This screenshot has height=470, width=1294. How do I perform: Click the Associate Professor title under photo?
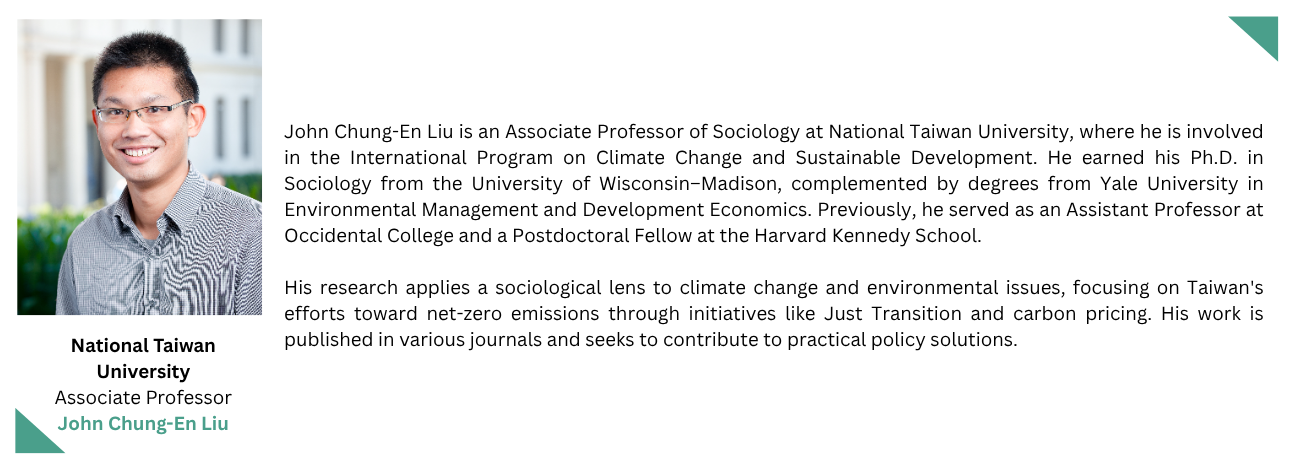[x=143, y=397]
